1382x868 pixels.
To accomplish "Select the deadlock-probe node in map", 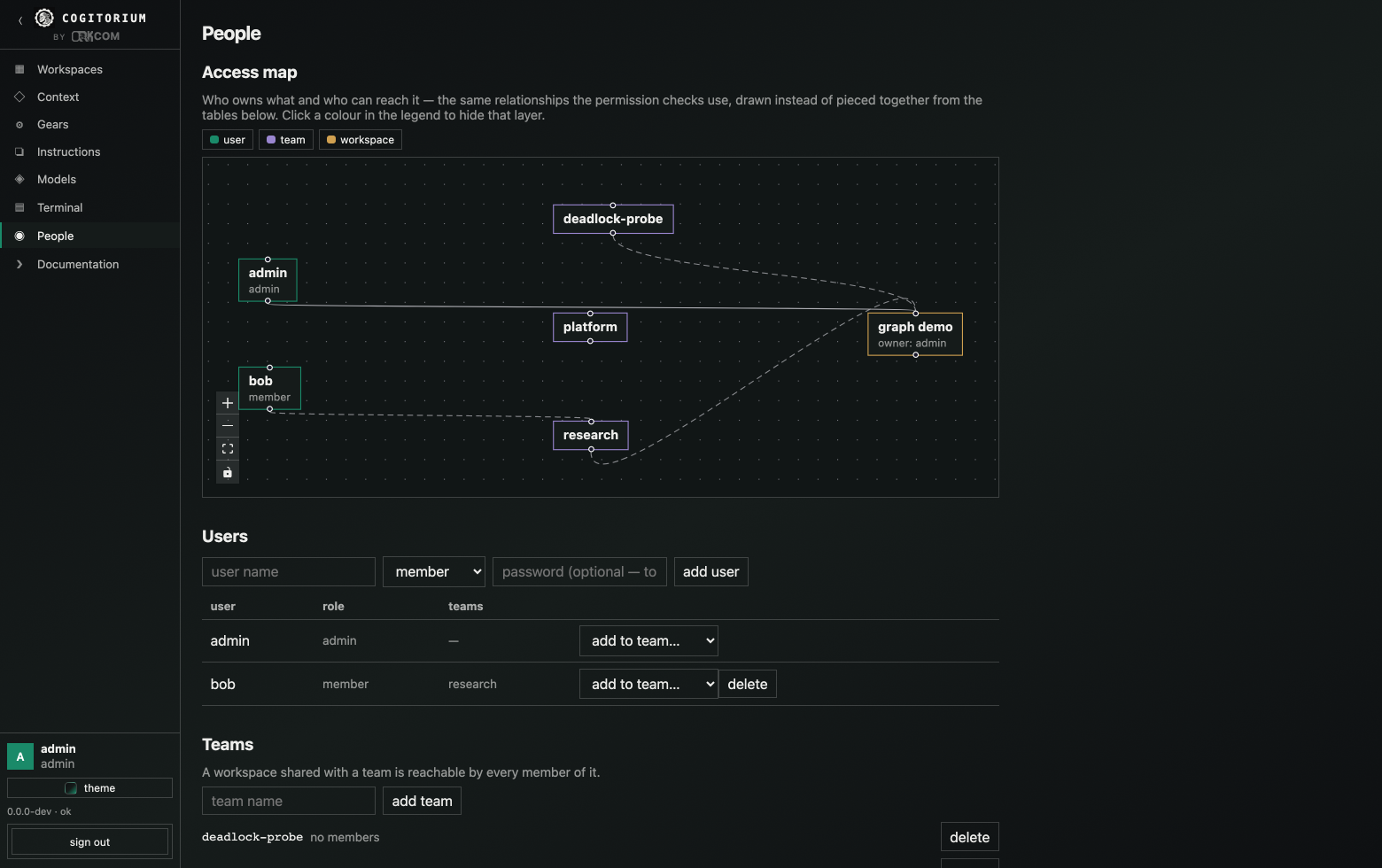I will [x=613, y=219].
